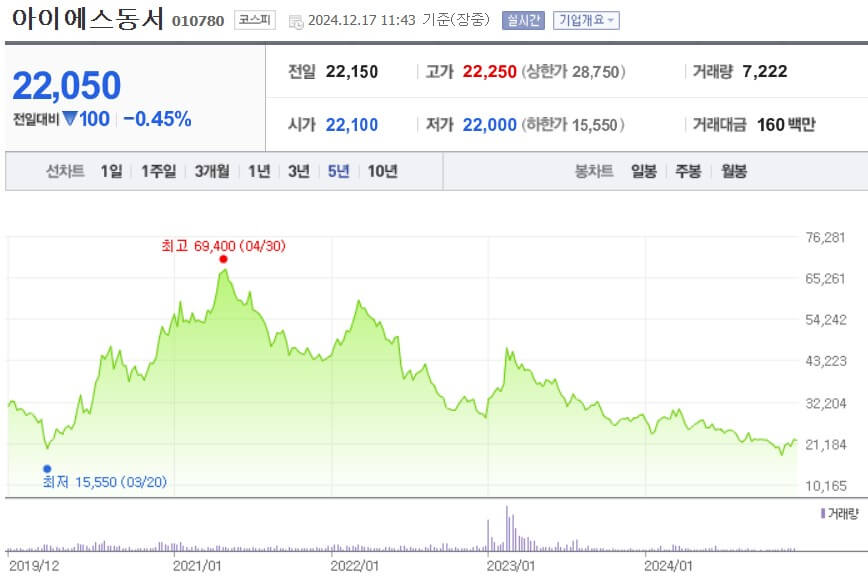Click the blue 최저 15,550 low marker
Image resolution: width=868 pixels, height=584 pixels.
(x=47, y=469)
